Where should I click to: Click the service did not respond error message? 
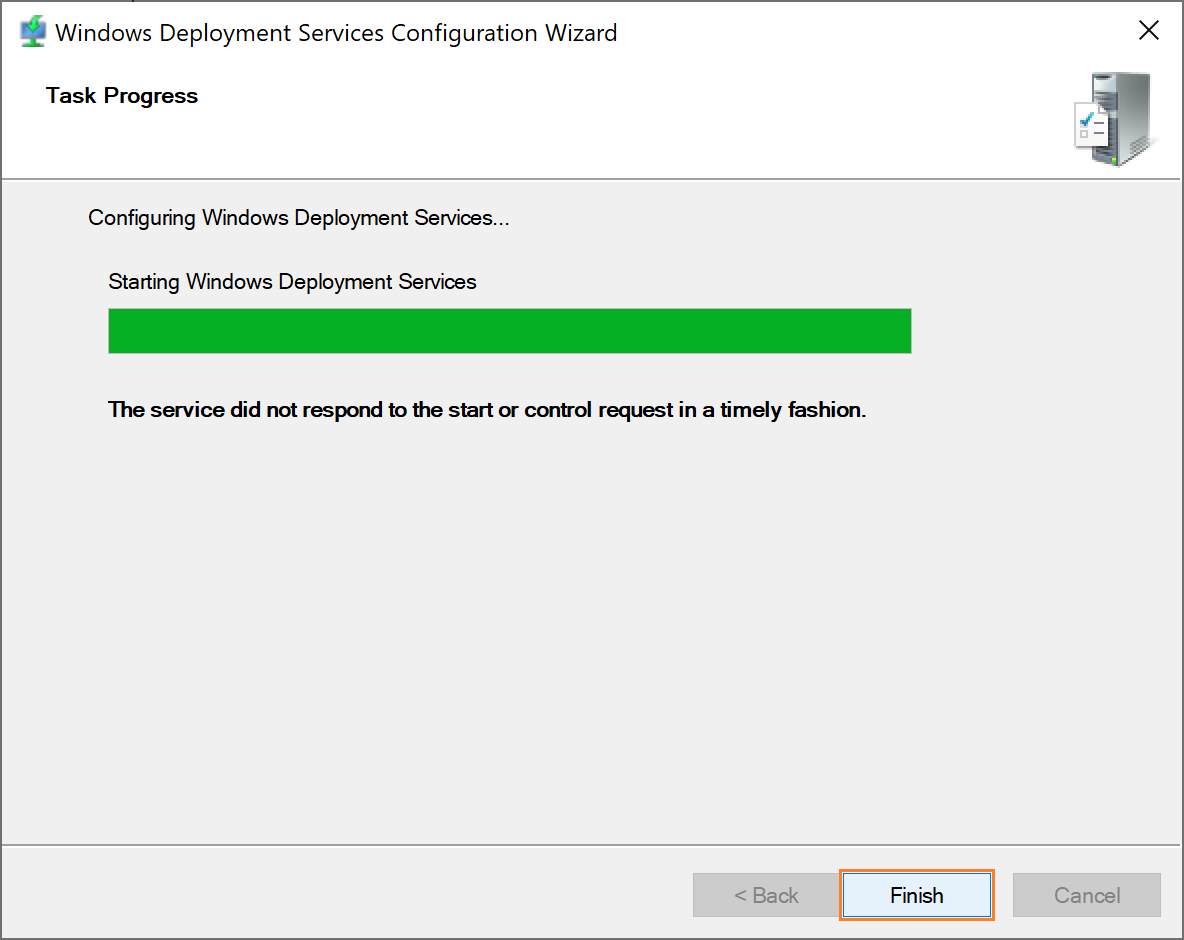(x=487, y=410)
